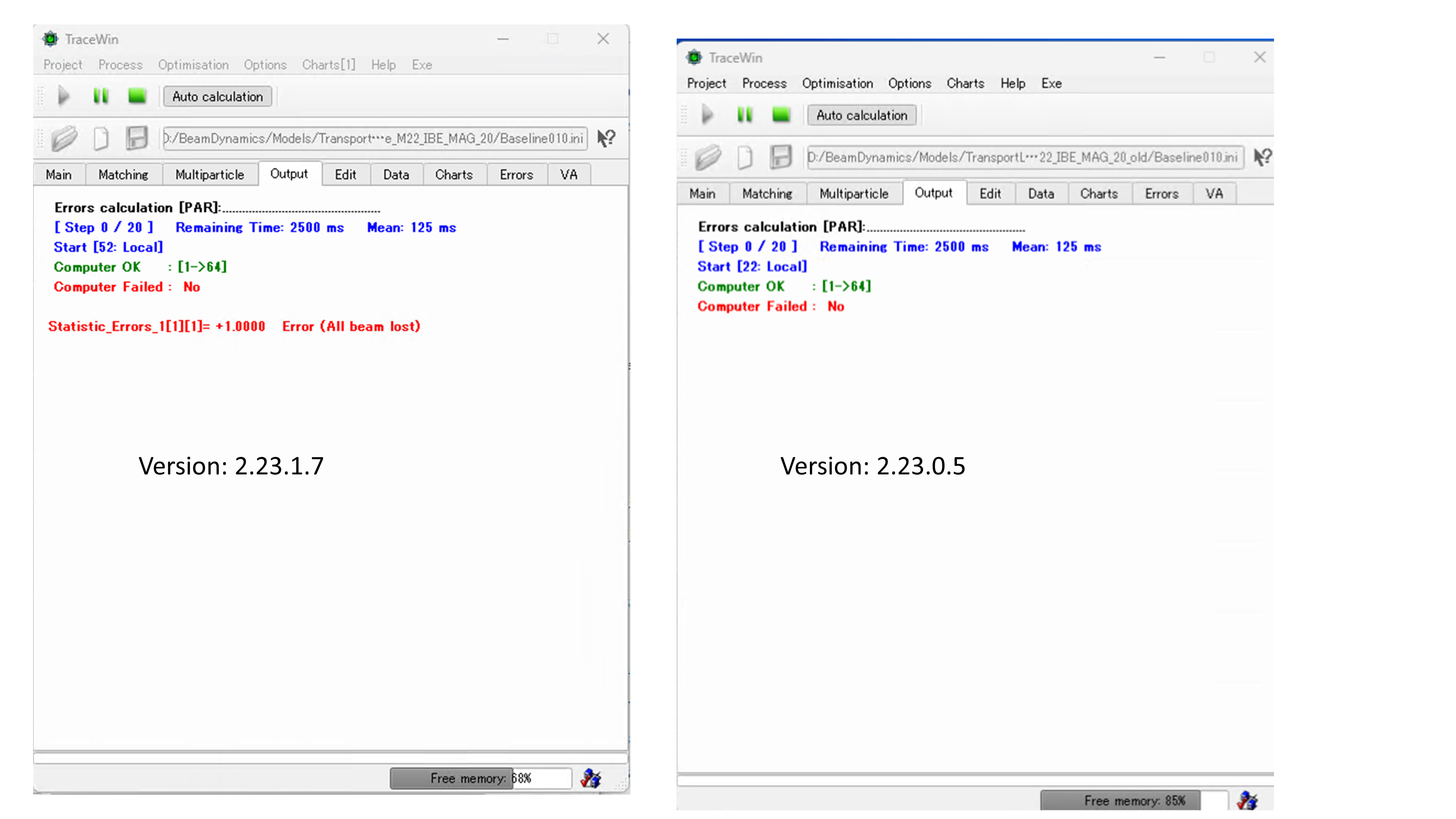Viewport: 1456px width, 819px height.
Task: Click new project page icon in left window
Action: click(101, 138)
